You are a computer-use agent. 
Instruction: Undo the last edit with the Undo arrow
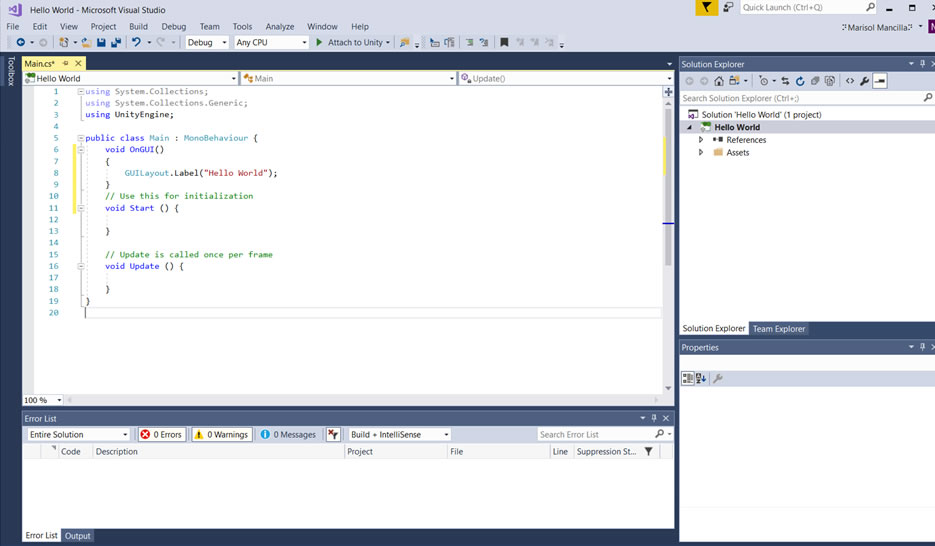tap(136, 42)
